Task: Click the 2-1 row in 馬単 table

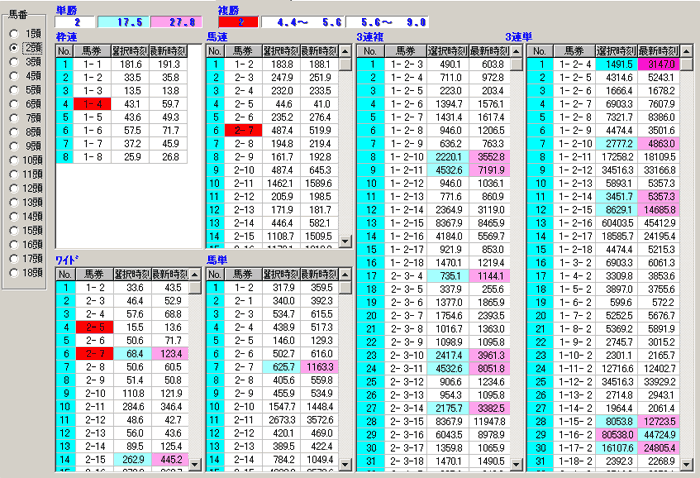Action: coord(272,301)
